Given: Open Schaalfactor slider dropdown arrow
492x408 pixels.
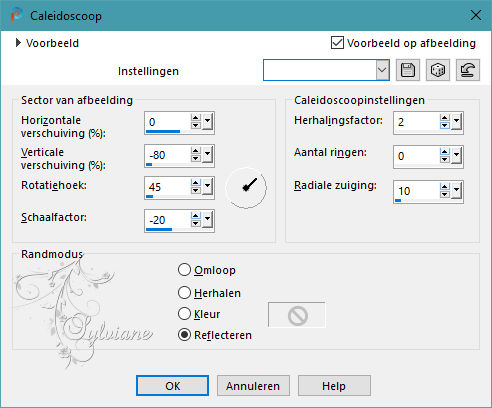Looking at the screenshot, I should click(x=208, y=219).
